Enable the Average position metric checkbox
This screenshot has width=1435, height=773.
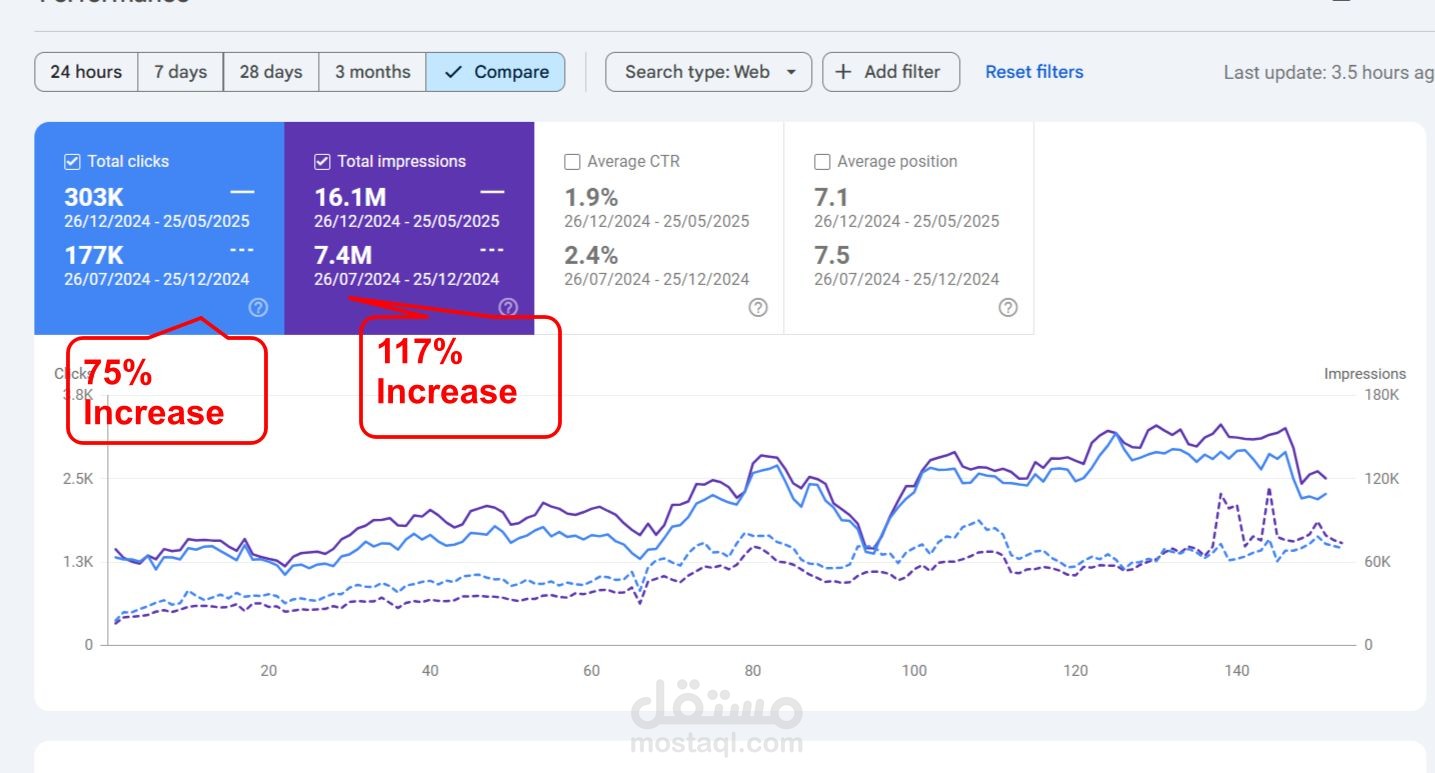822,160
